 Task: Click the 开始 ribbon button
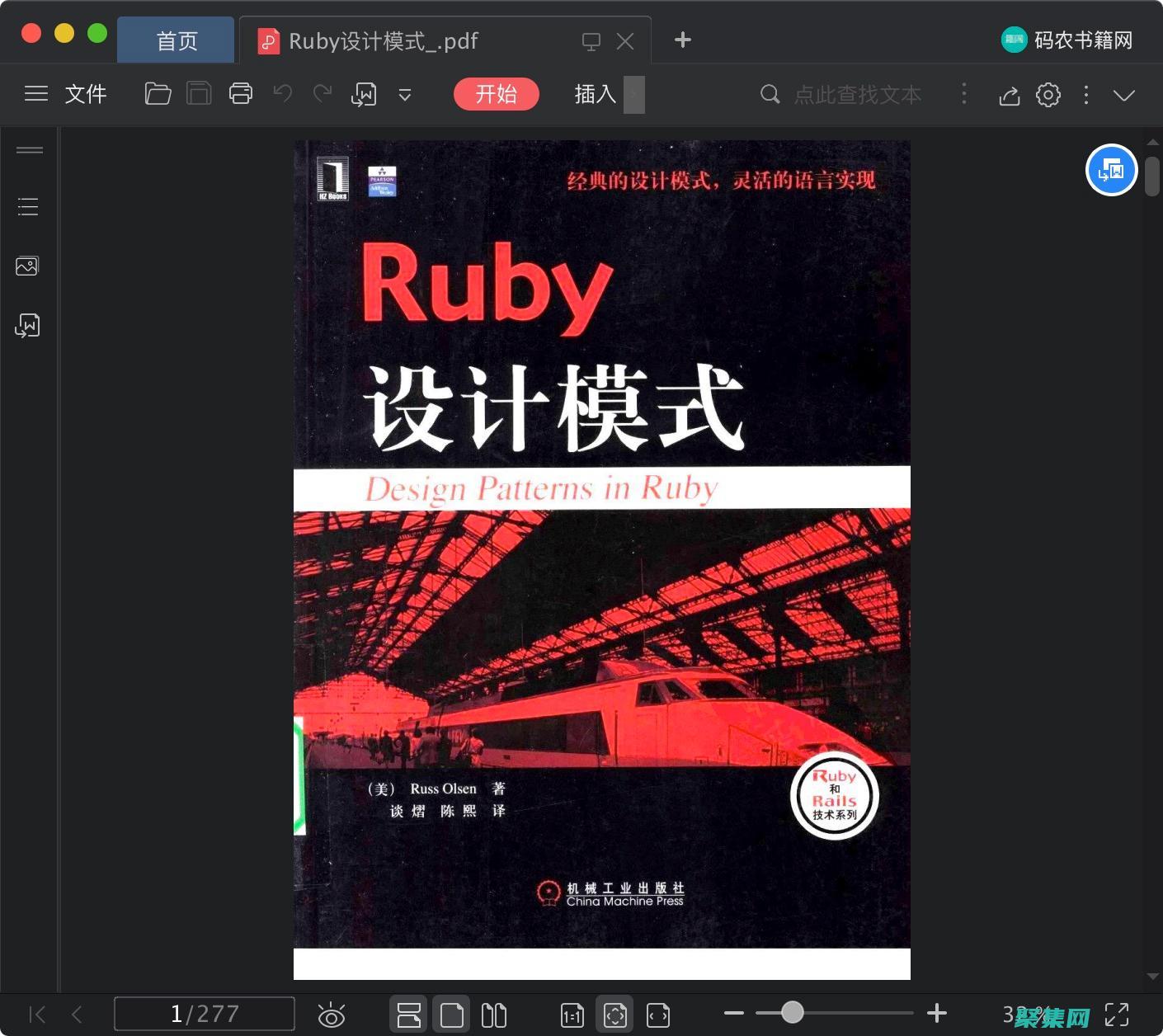coord(496,94)
